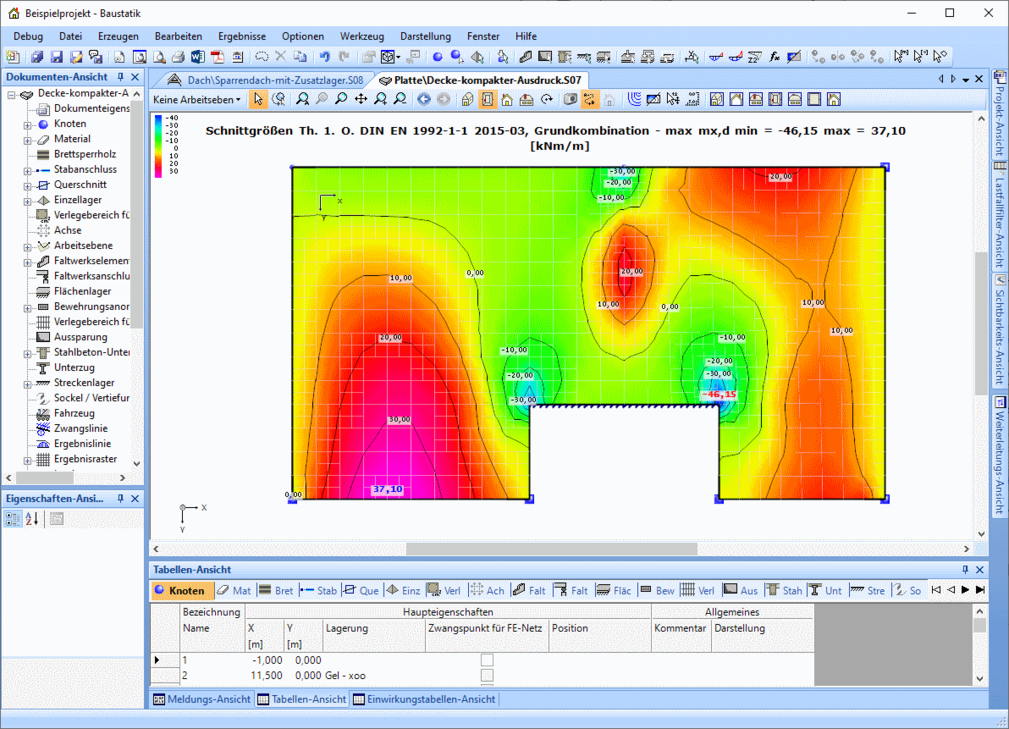This screenshot has height=729, width=1009.
Task: Select the arrow pointer selection tool
Action: 258,99
